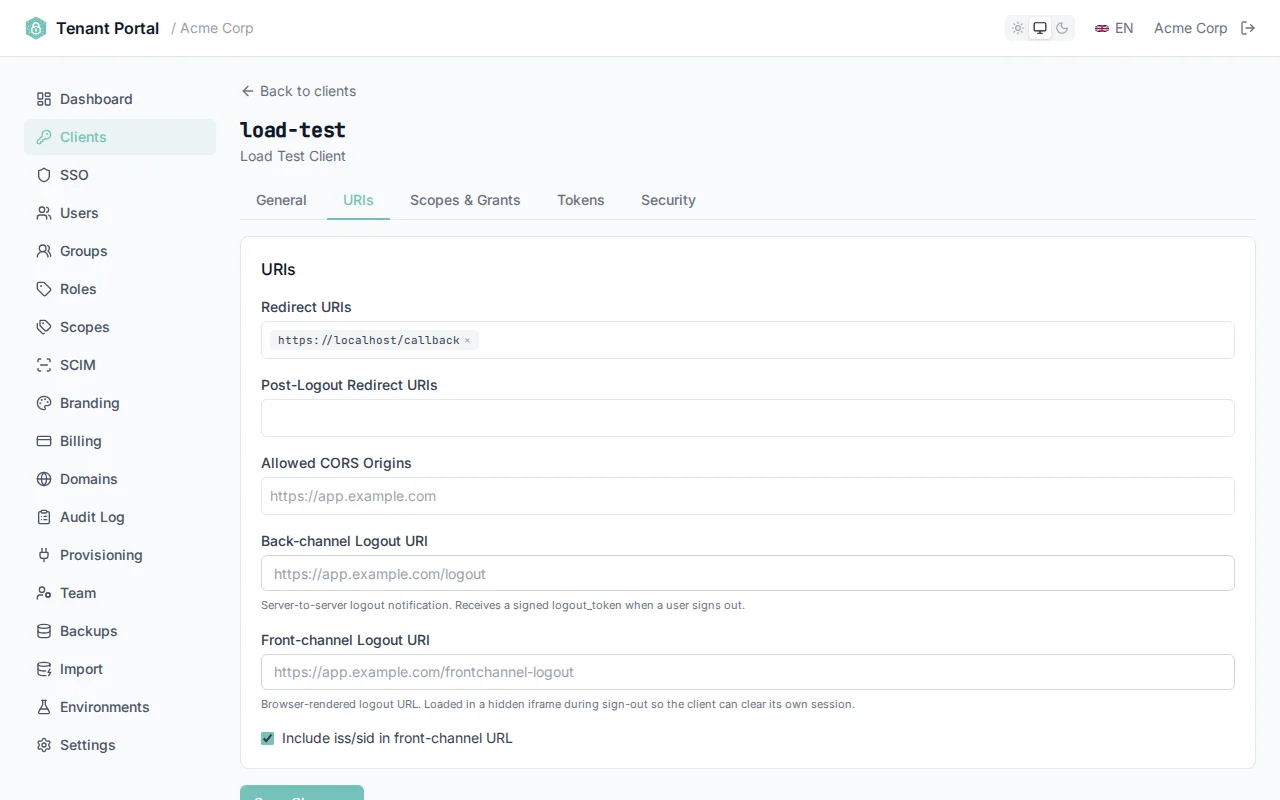Click the Allowed CORS Origins input
1280x800 pixels.
point(748,496)
